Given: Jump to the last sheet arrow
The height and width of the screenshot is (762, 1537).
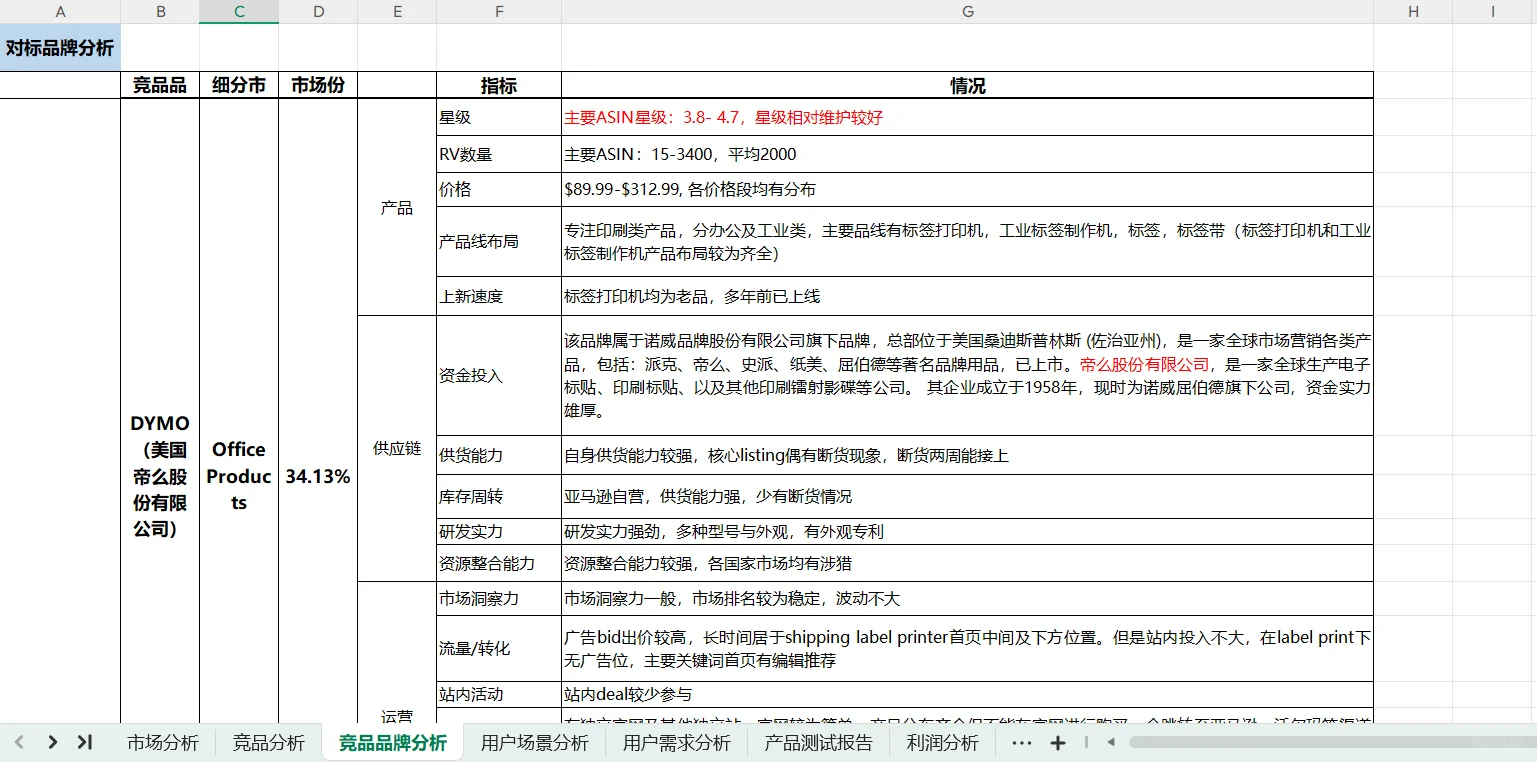Looking at the screenshot, I should point(85,743).
